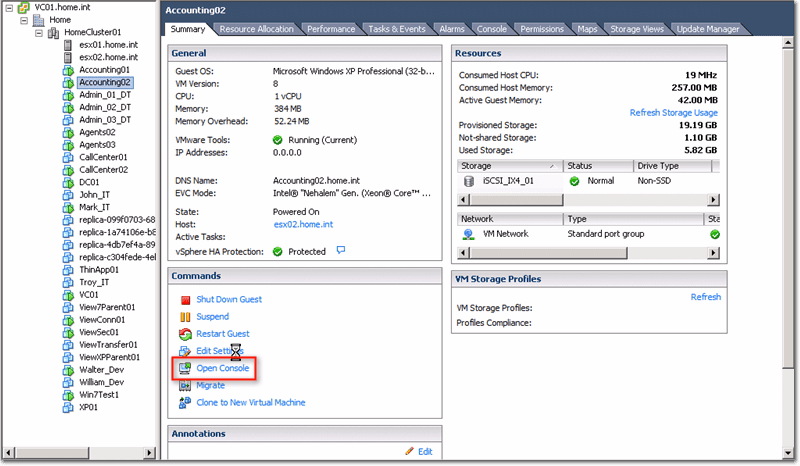Open the Resource Allocation tab
800x466 pixels.
coord(257,29)
